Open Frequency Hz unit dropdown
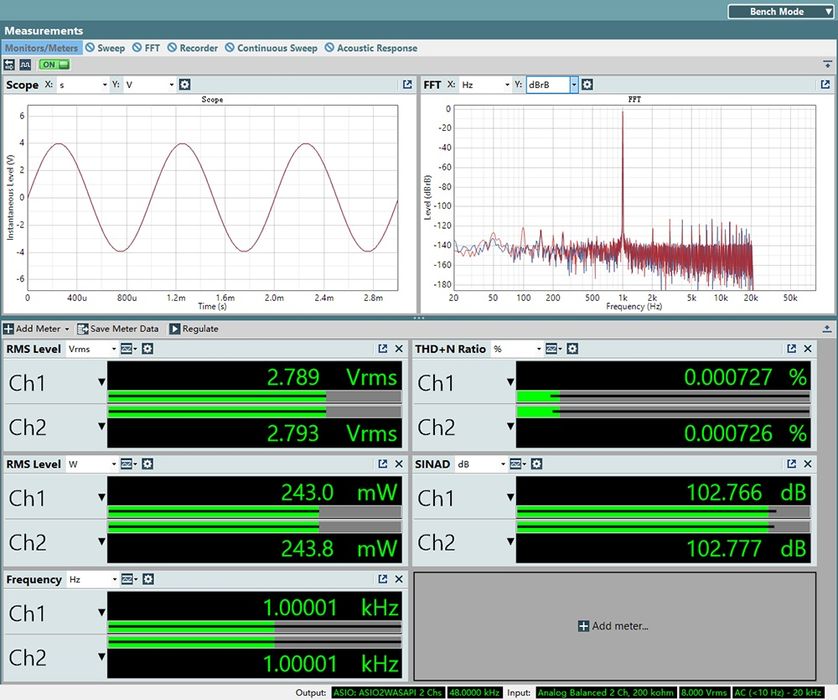 (x=92, y=579)
